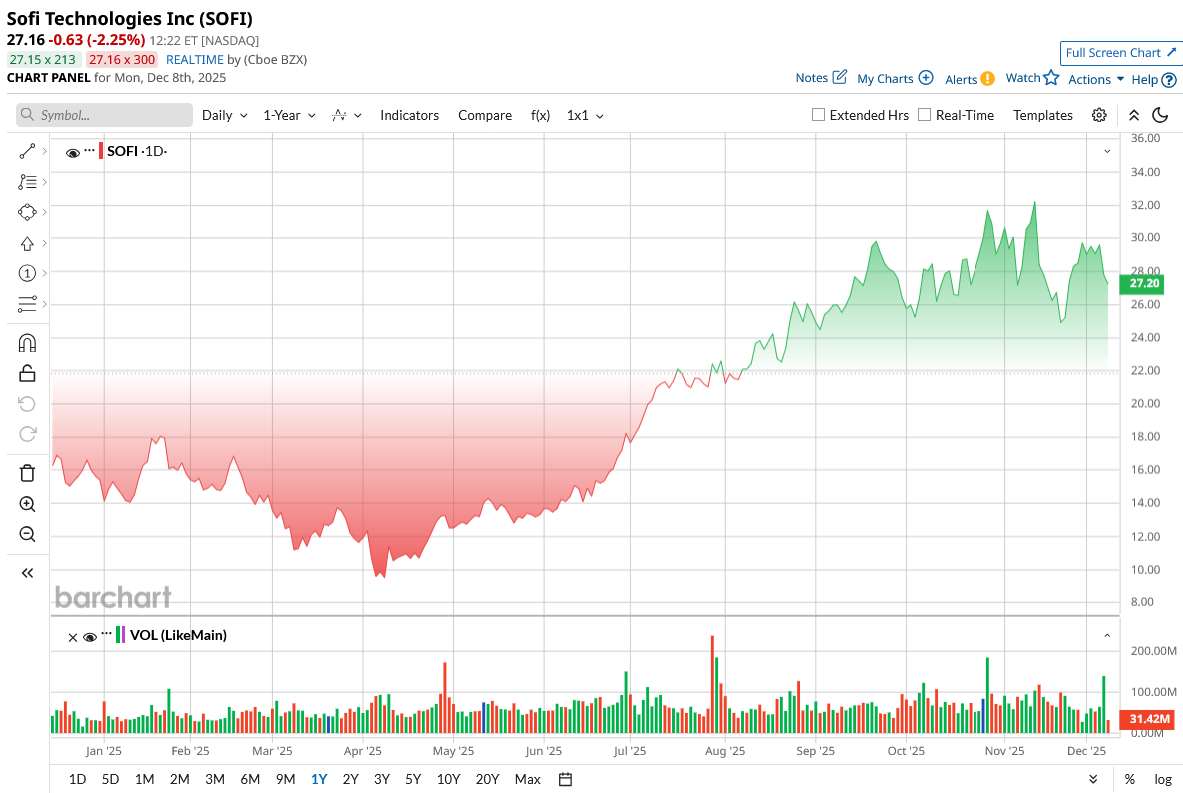This screenshot has width=1183, height=793.
Task: Select the 1Y range button
Action: pos(319,779)
